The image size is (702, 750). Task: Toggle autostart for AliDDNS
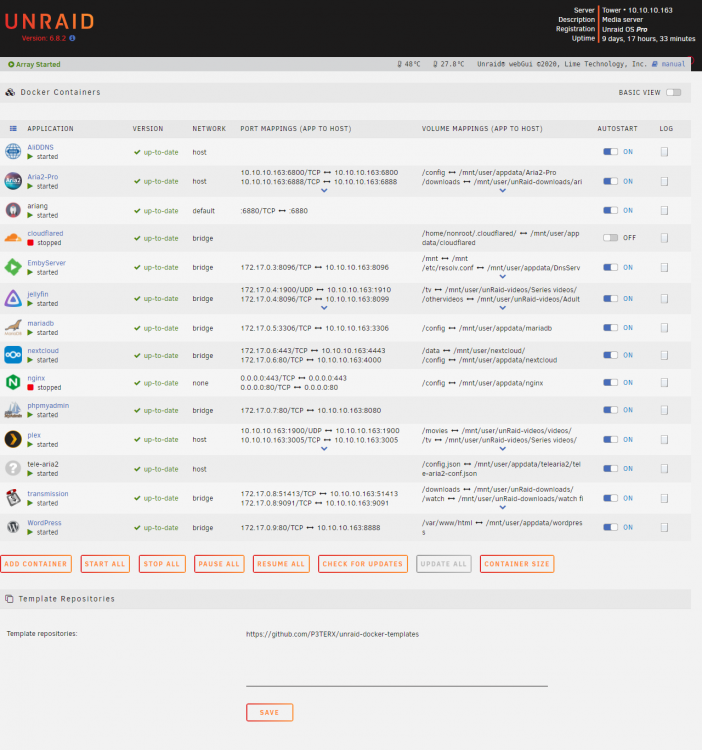pos(610,152)
